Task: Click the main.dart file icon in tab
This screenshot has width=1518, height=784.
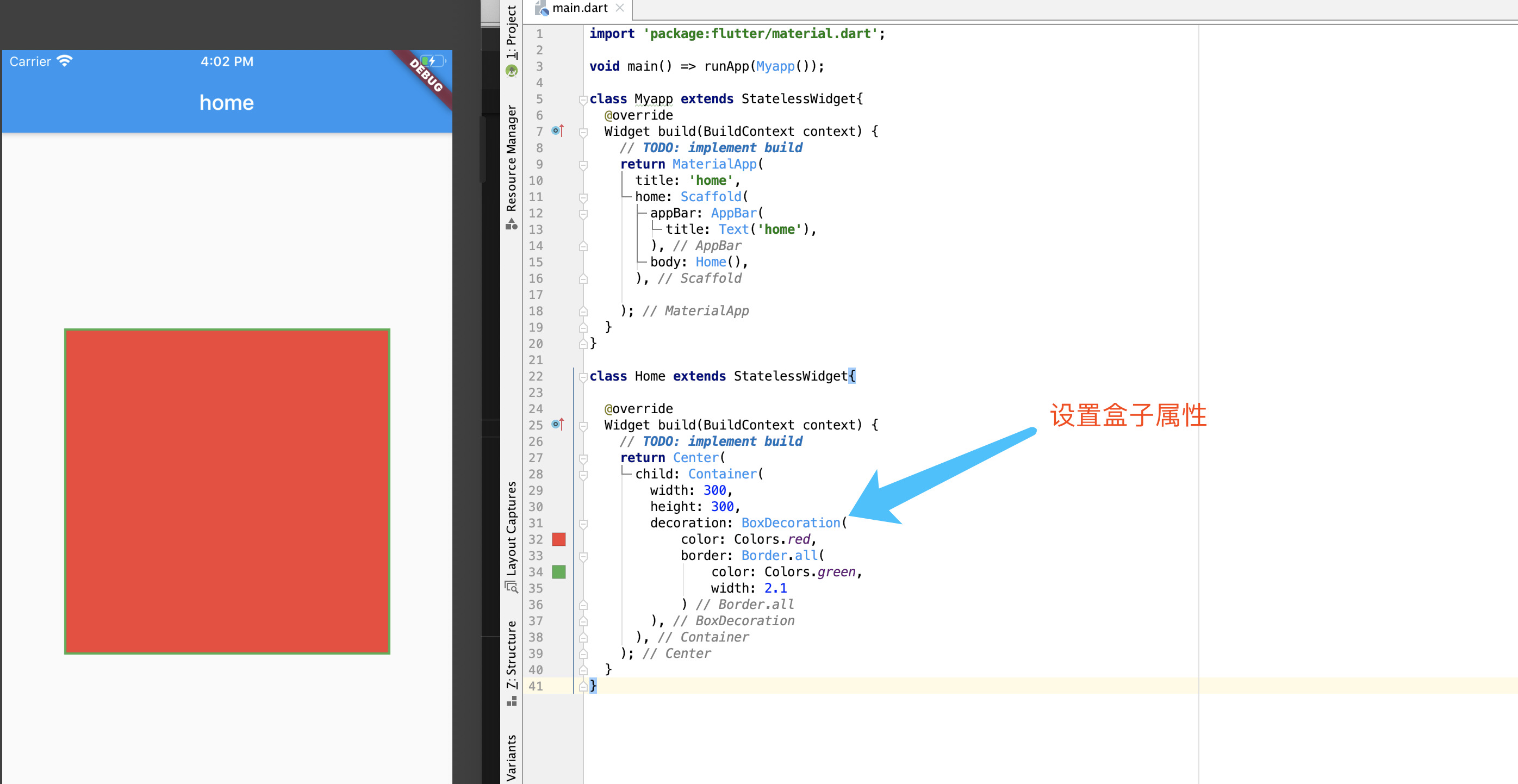Action: tap(541, 8)
